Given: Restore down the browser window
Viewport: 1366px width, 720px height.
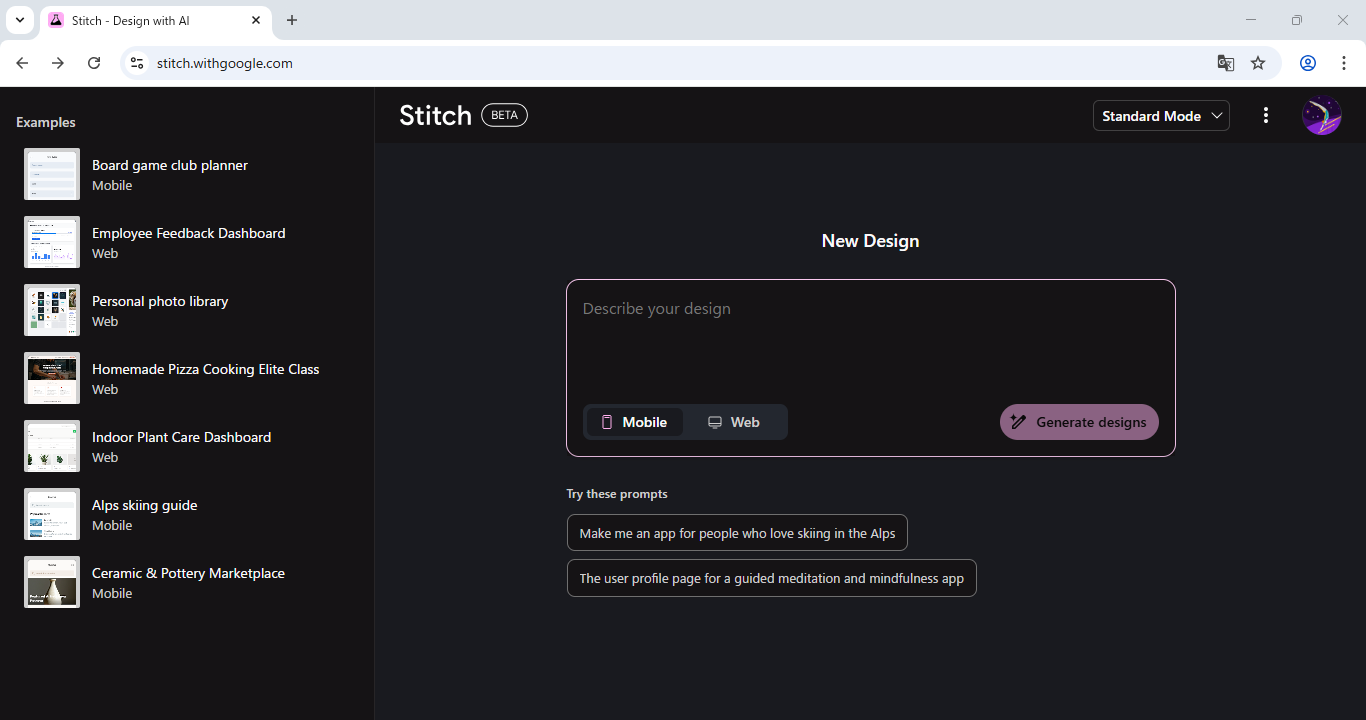Looking at the screenshot, I should 1297,20.
